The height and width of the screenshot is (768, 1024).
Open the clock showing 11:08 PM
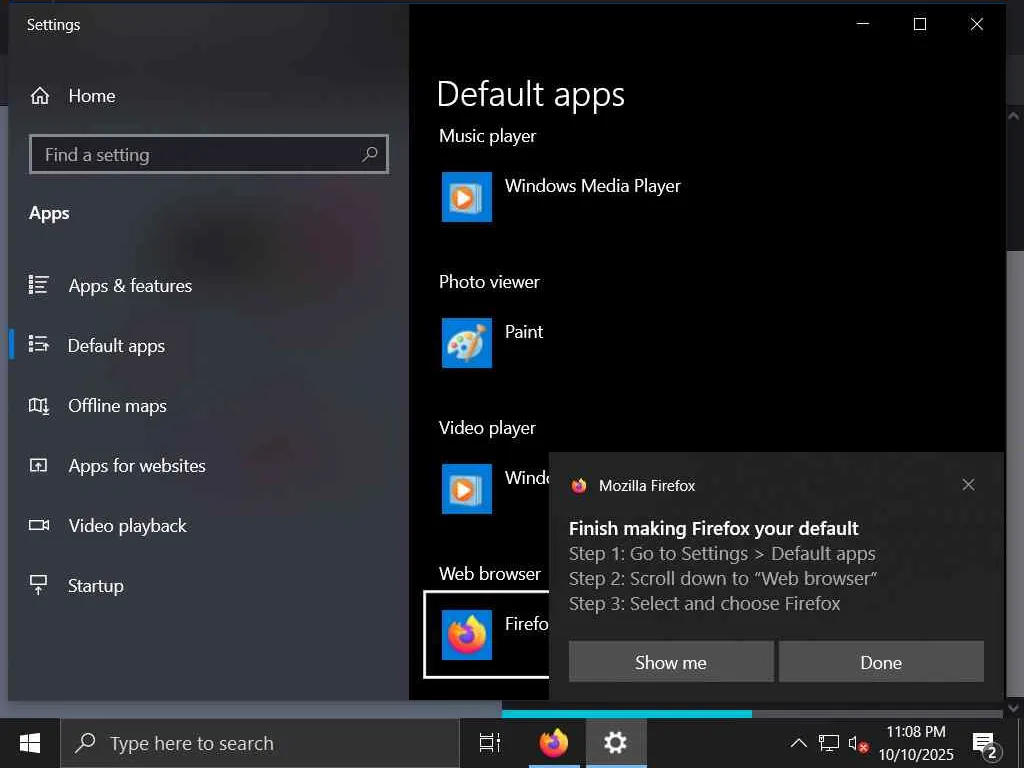tap(916, 743)
